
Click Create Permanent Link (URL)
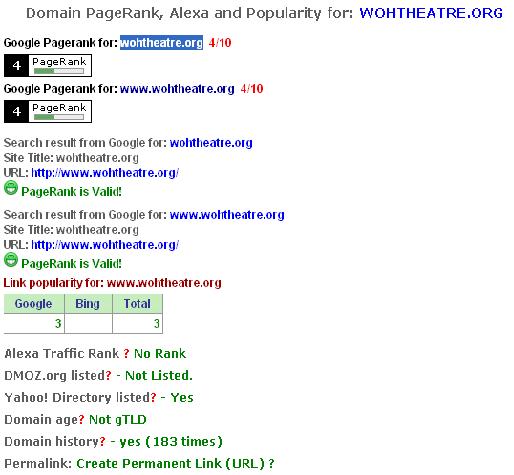click(x=171, y=464)
